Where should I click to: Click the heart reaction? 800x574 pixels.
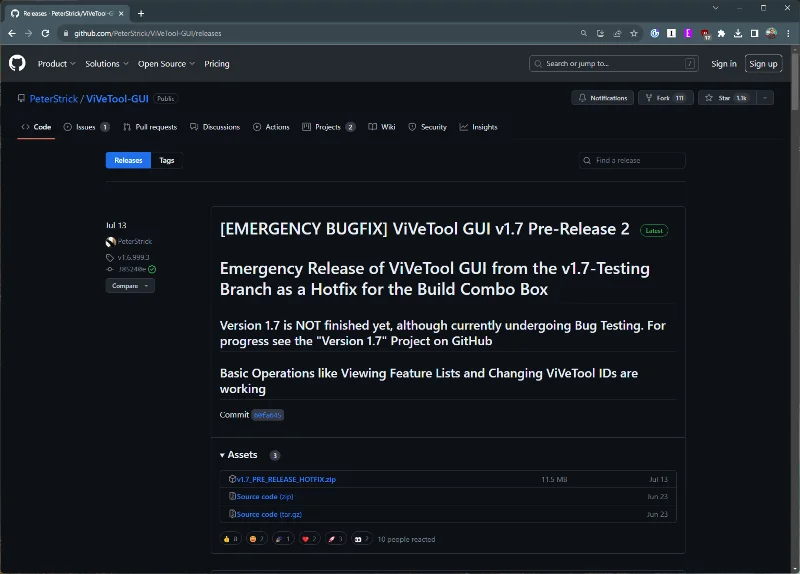[x=309, y=539]
